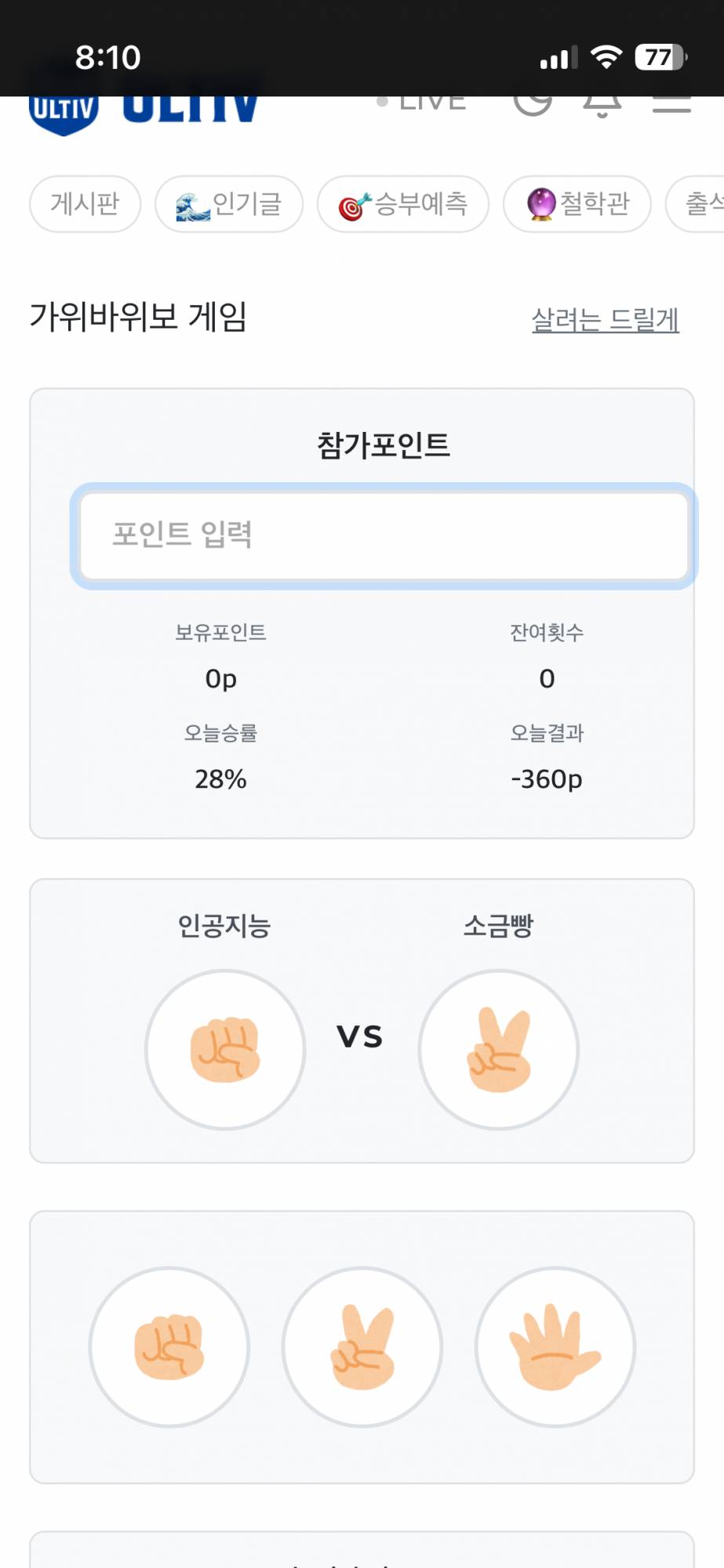Tap the Wi-Fi status icon
The height and width of the screenshot is (1568, 724).
(606, 57)
